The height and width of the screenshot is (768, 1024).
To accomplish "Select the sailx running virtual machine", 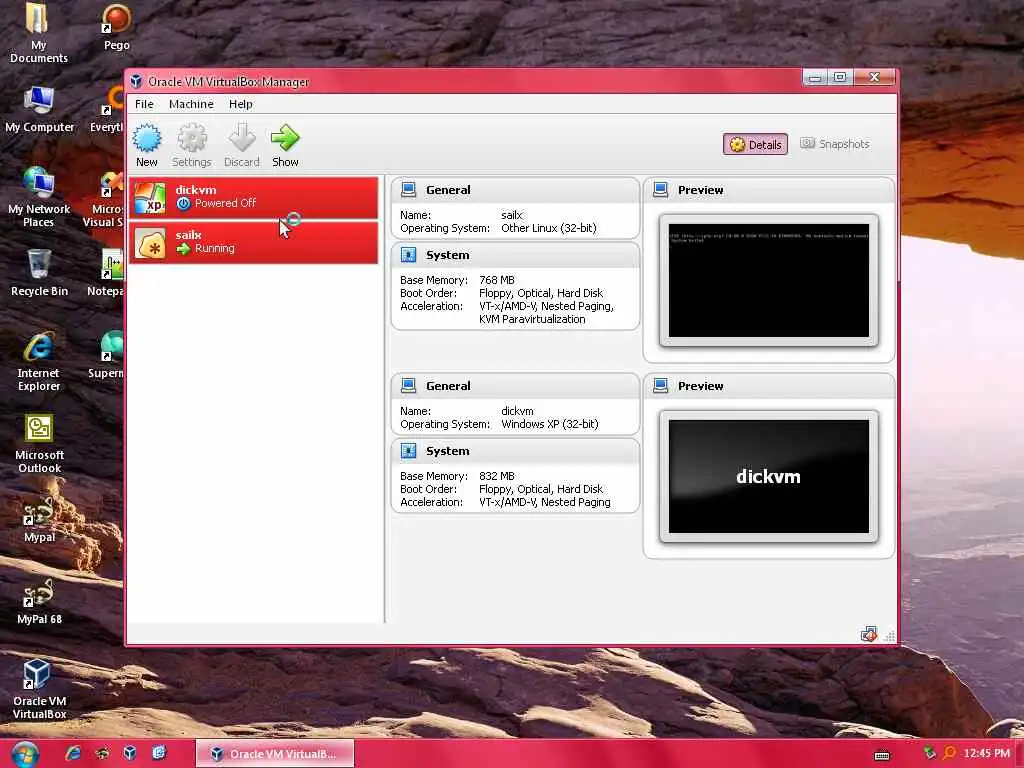I will 253,242.
